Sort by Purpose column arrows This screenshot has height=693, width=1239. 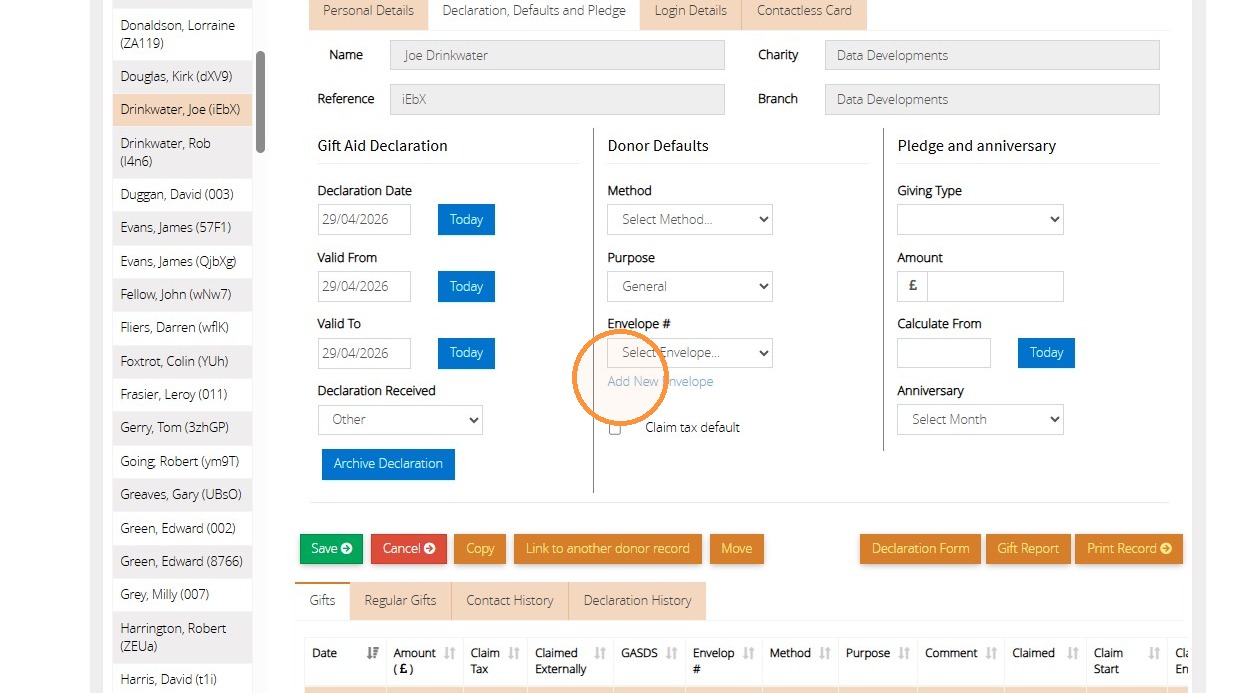pyautogui.click(x=904, y=653)
